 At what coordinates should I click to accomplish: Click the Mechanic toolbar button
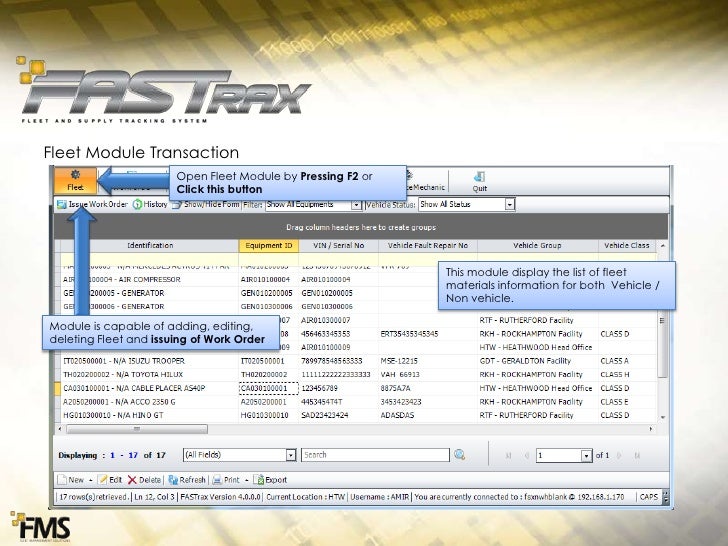click(x=426, y=182)
